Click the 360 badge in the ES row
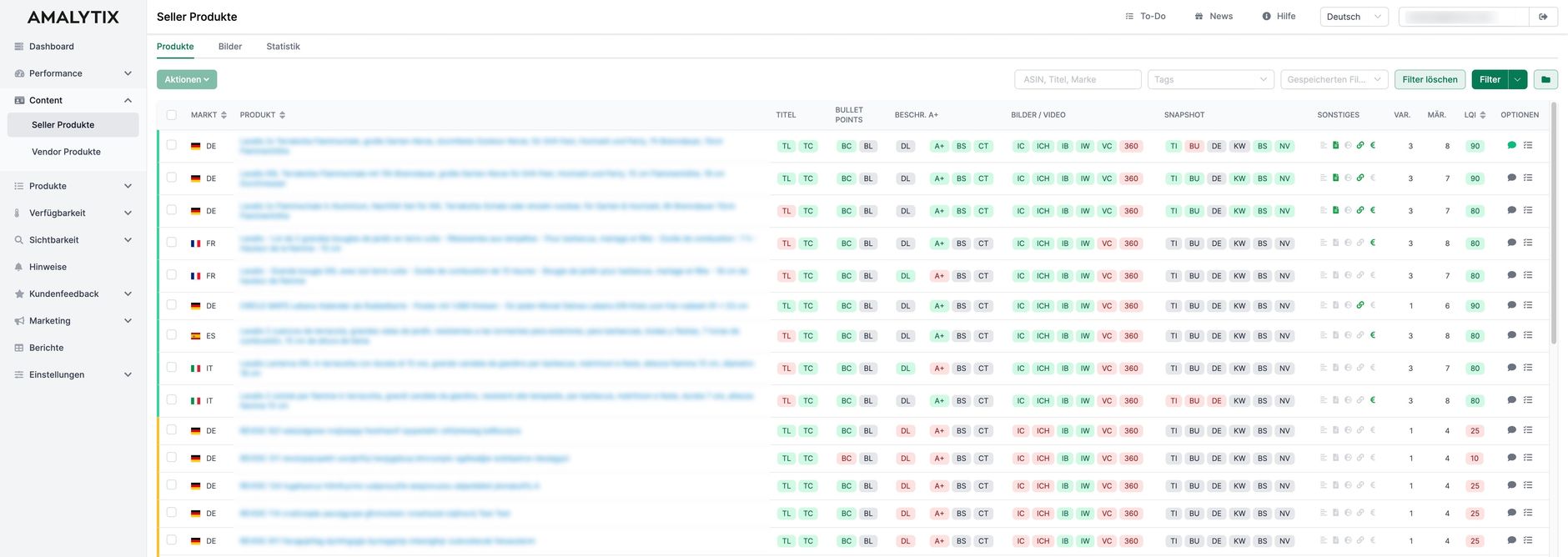1568x557 pixels. click(x=1131, y=336)
